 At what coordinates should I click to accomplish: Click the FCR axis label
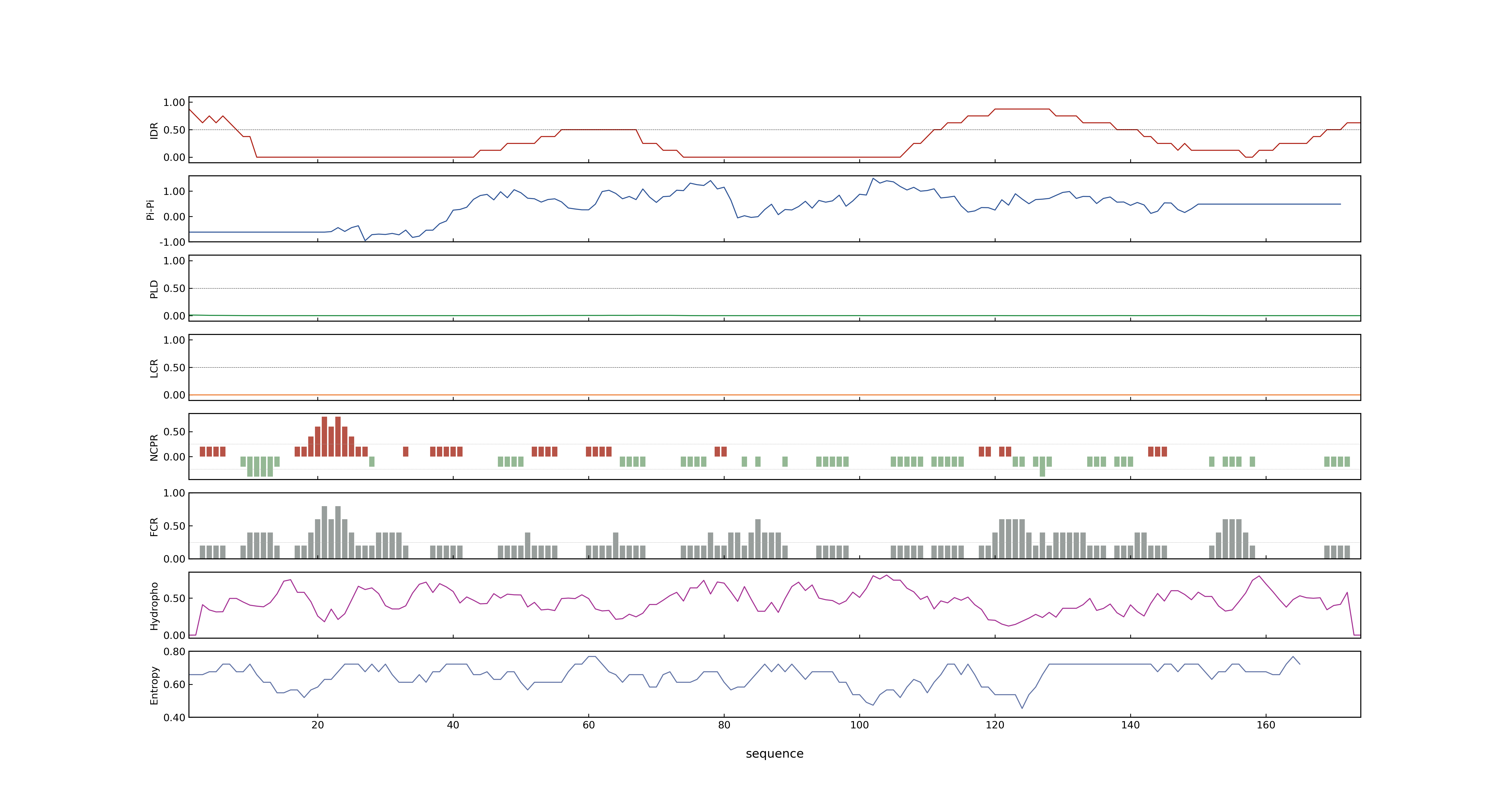click(x=154, y=526)
